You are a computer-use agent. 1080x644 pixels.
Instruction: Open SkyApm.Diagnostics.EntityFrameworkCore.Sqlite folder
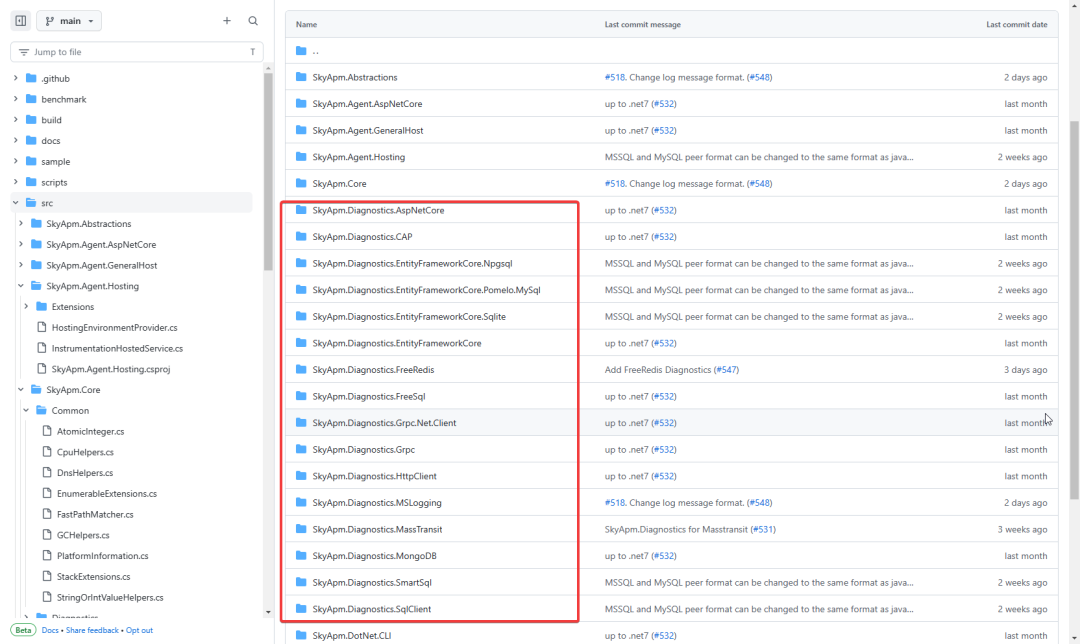409,317
